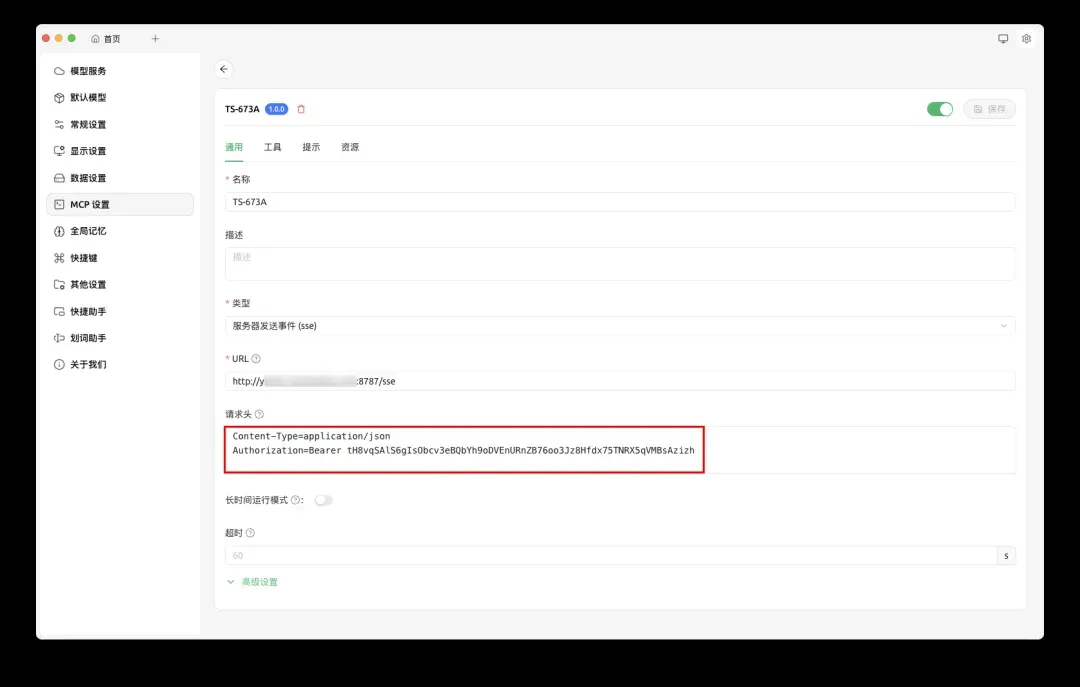Open the settings gear icon at top right

[1026, 39]
